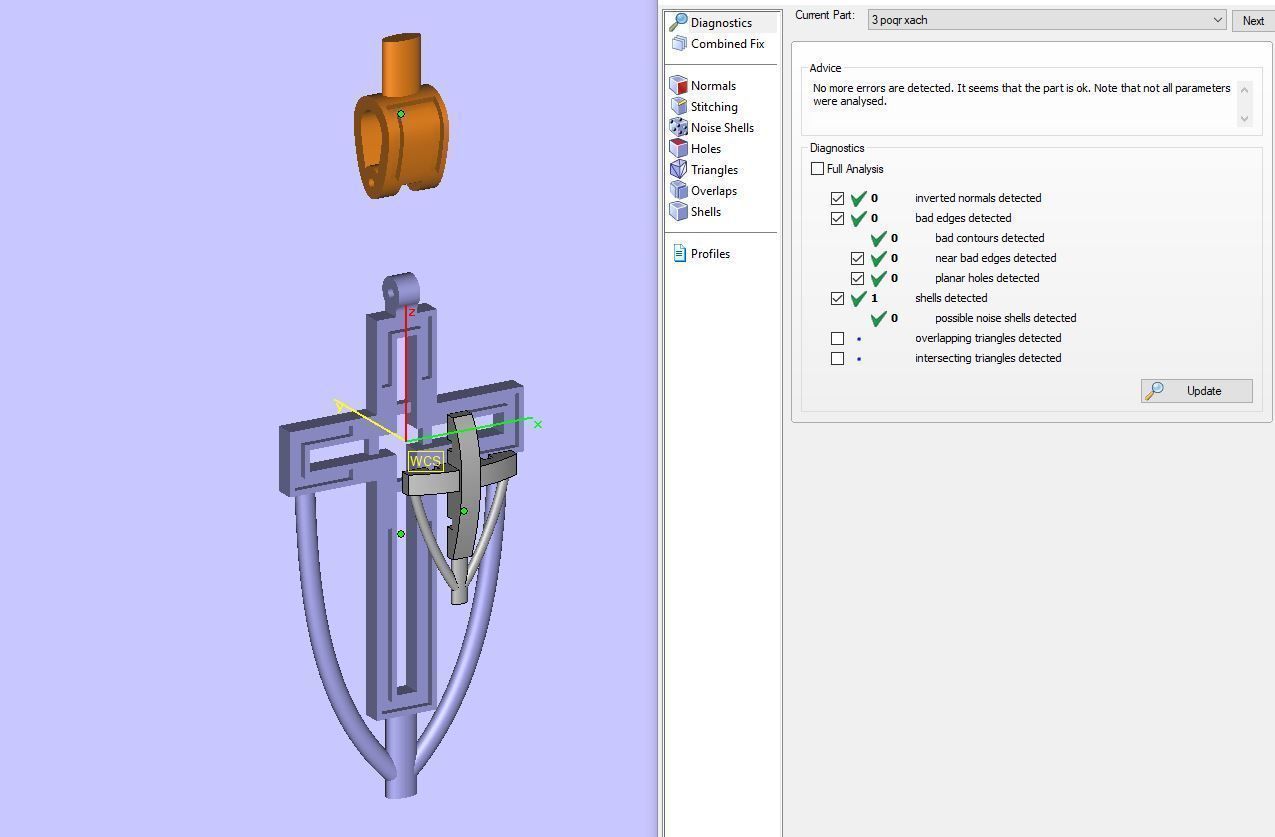The image size is (1275, 837).
Task: Open the Diagnostics page icon
Action: tap(678, 22)
